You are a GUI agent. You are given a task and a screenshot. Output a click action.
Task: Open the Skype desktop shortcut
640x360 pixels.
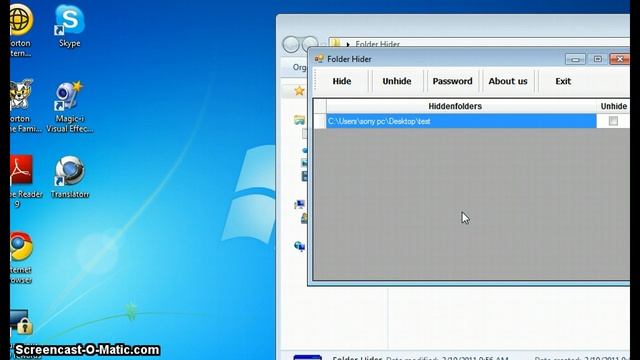[69, 25]
